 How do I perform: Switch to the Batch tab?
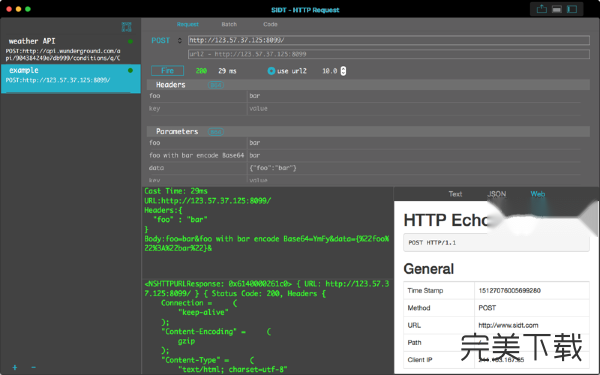pyautogui.click(x=229, y=24)
